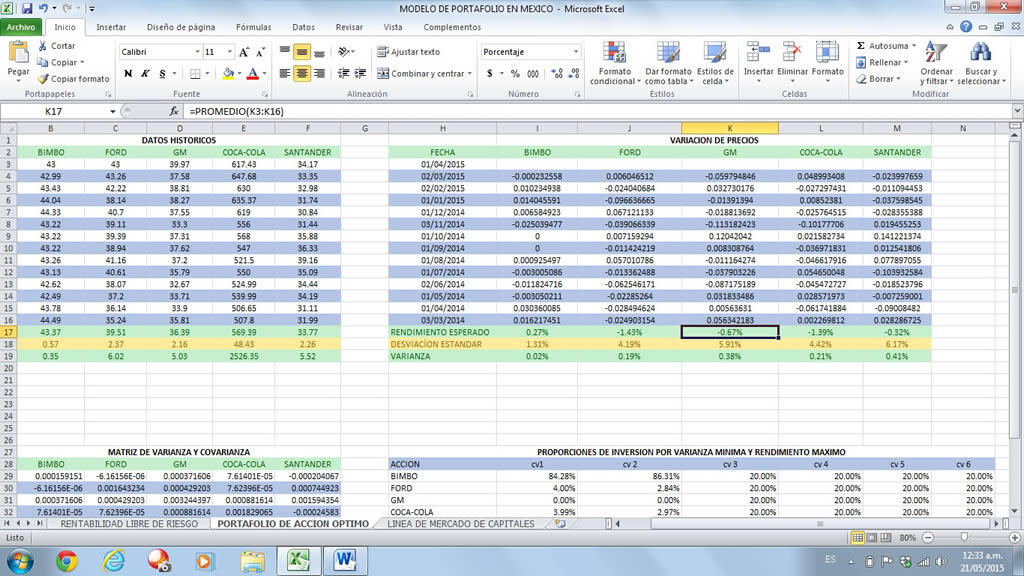The width and height of the screenshot is (1024, 576).
Task: Click the formula bar with PROMEDIO formula
Action: click(598, 112)
